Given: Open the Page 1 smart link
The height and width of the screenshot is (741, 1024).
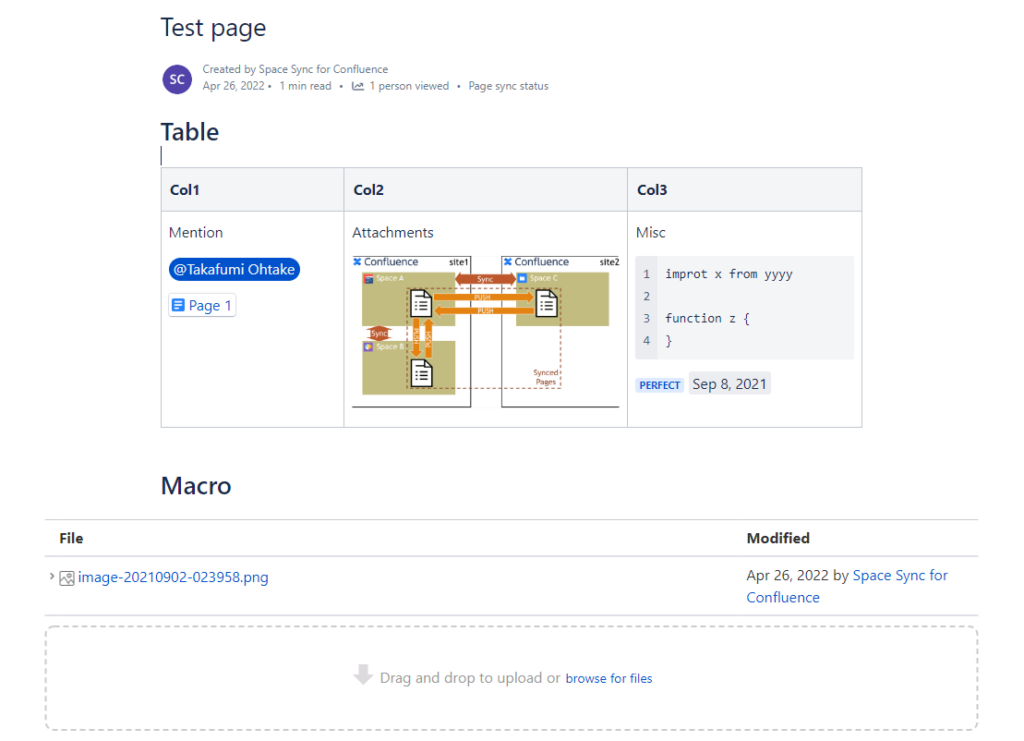Looking at the screenshot, I should [x=202, y=305].
